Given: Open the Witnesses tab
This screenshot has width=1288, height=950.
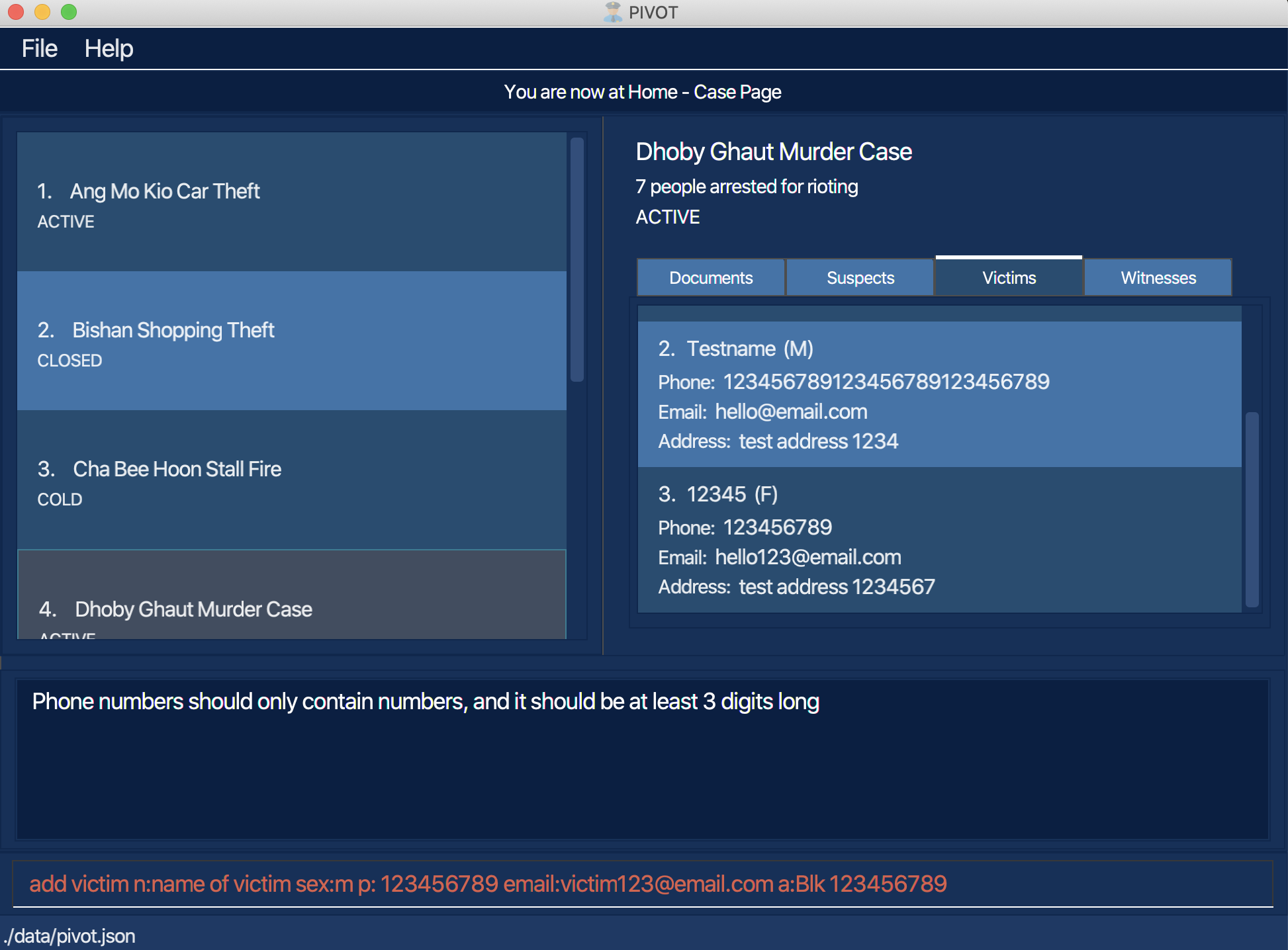Looking at the screenshot, I should point(1158,278).
